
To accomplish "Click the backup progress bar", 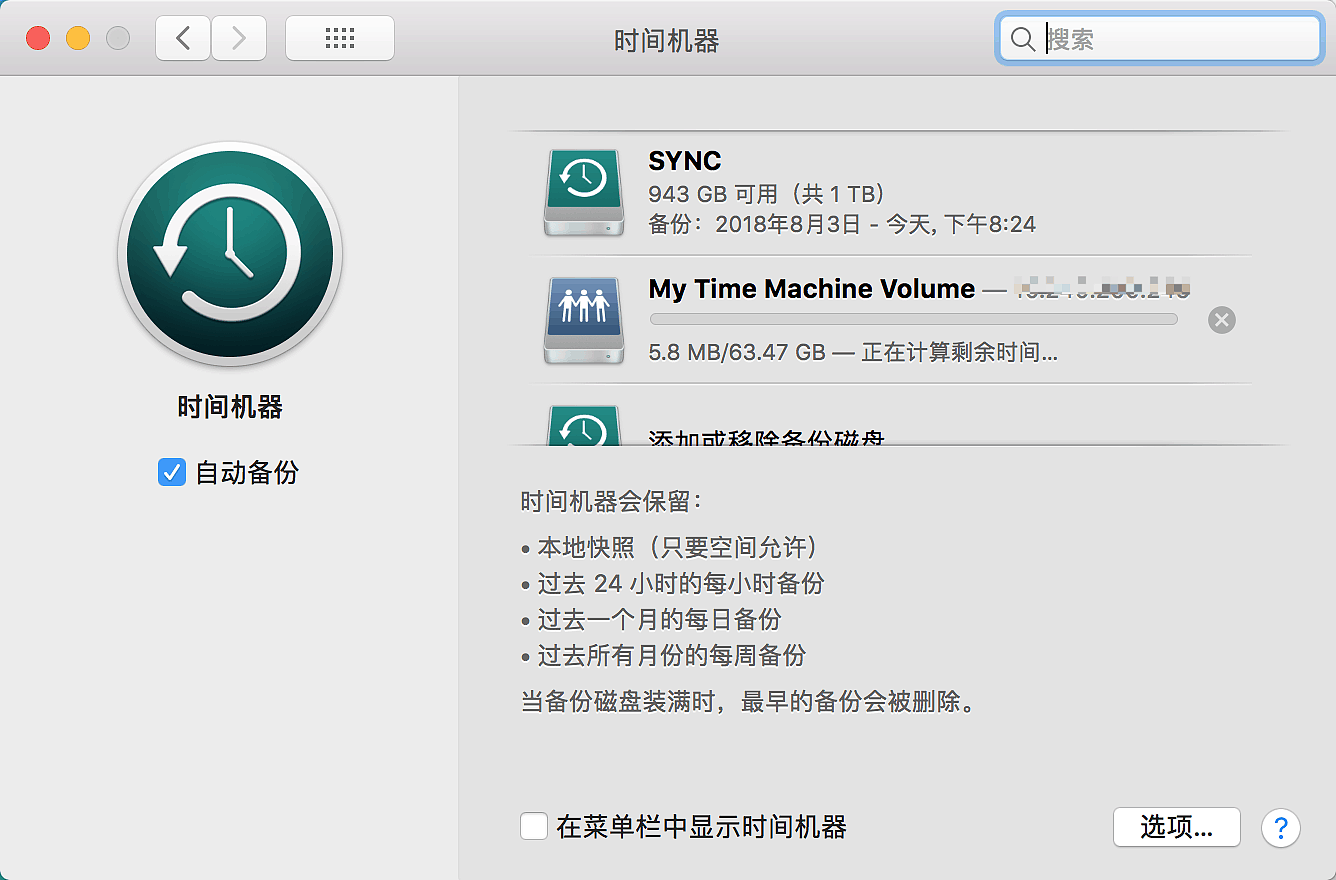I will pyautogui.click(x=913, y=320).
